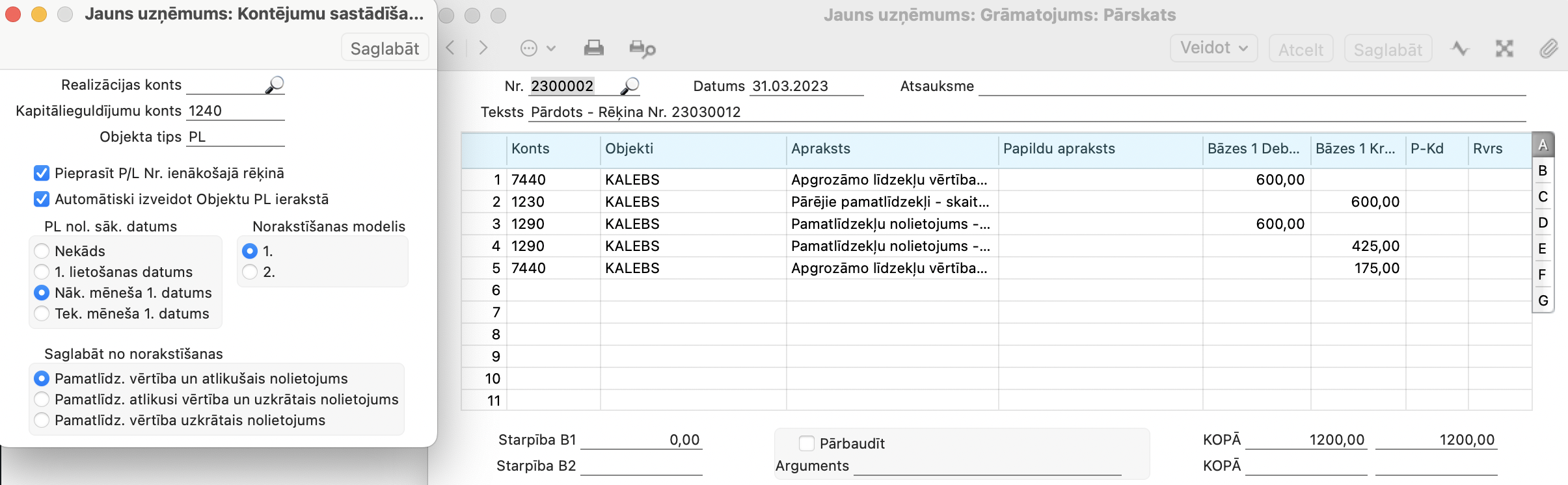Screen dimensions: 1568x485
Task: Expand the ellipsis actions dropdown
Action: [x=537, y=48]
